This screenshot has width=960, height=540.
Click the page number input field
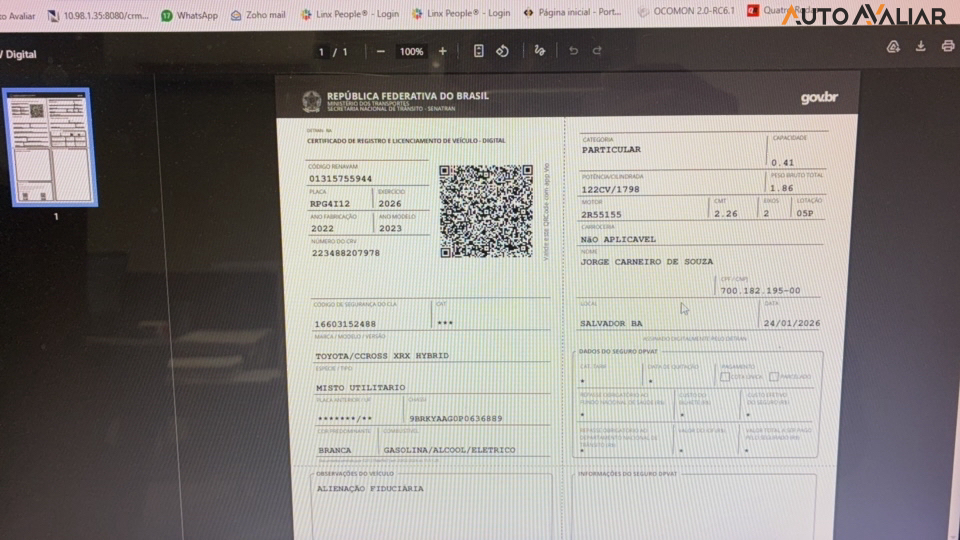[322, 51]
